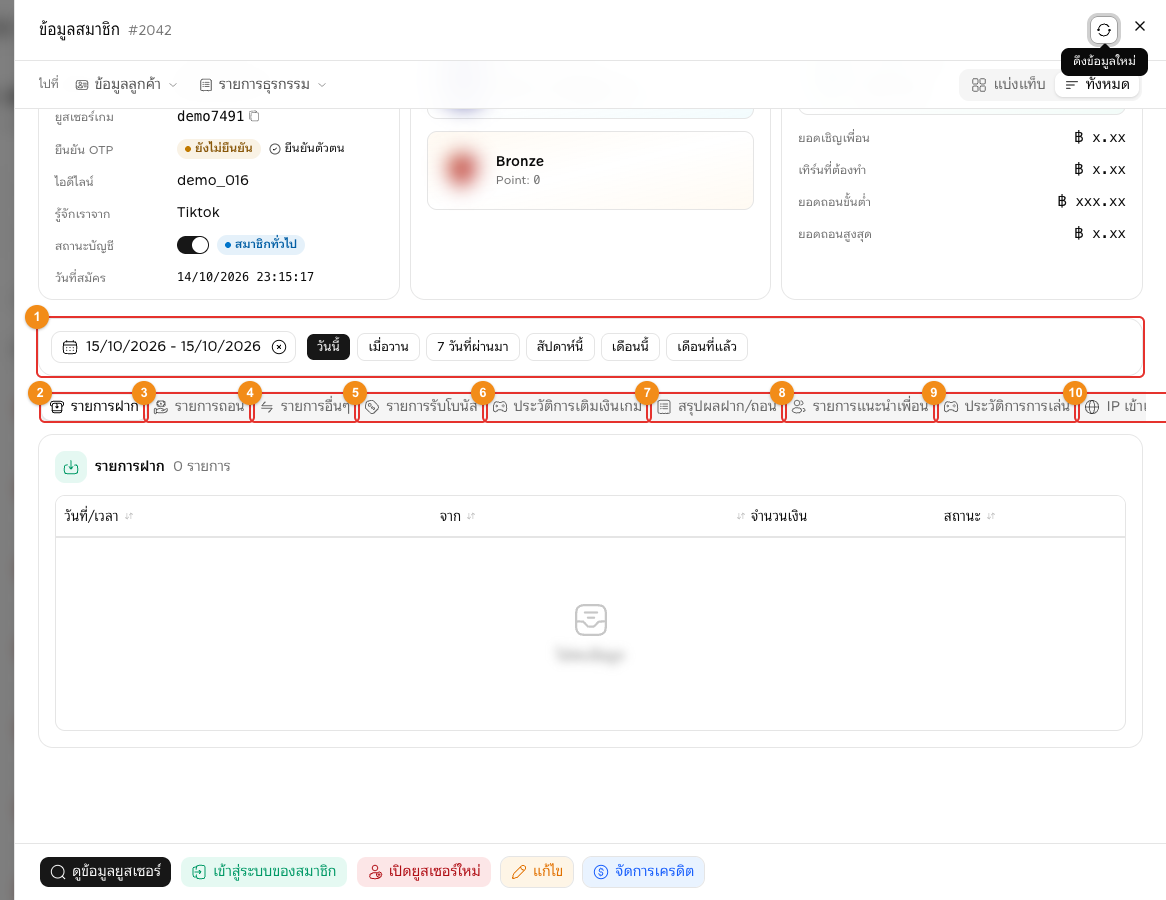The height and width of the screenshot is (900, 1166).
Task: Close the member information dialog
Action: tap(1140, 27)
